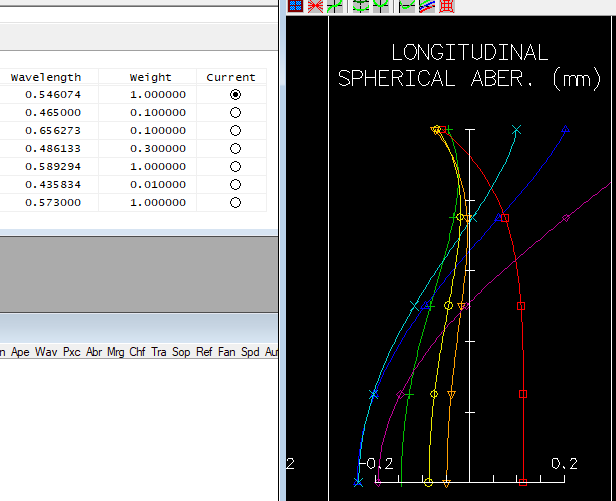Open the Wav tab
The image size is (616, 501).
point(46,352)
